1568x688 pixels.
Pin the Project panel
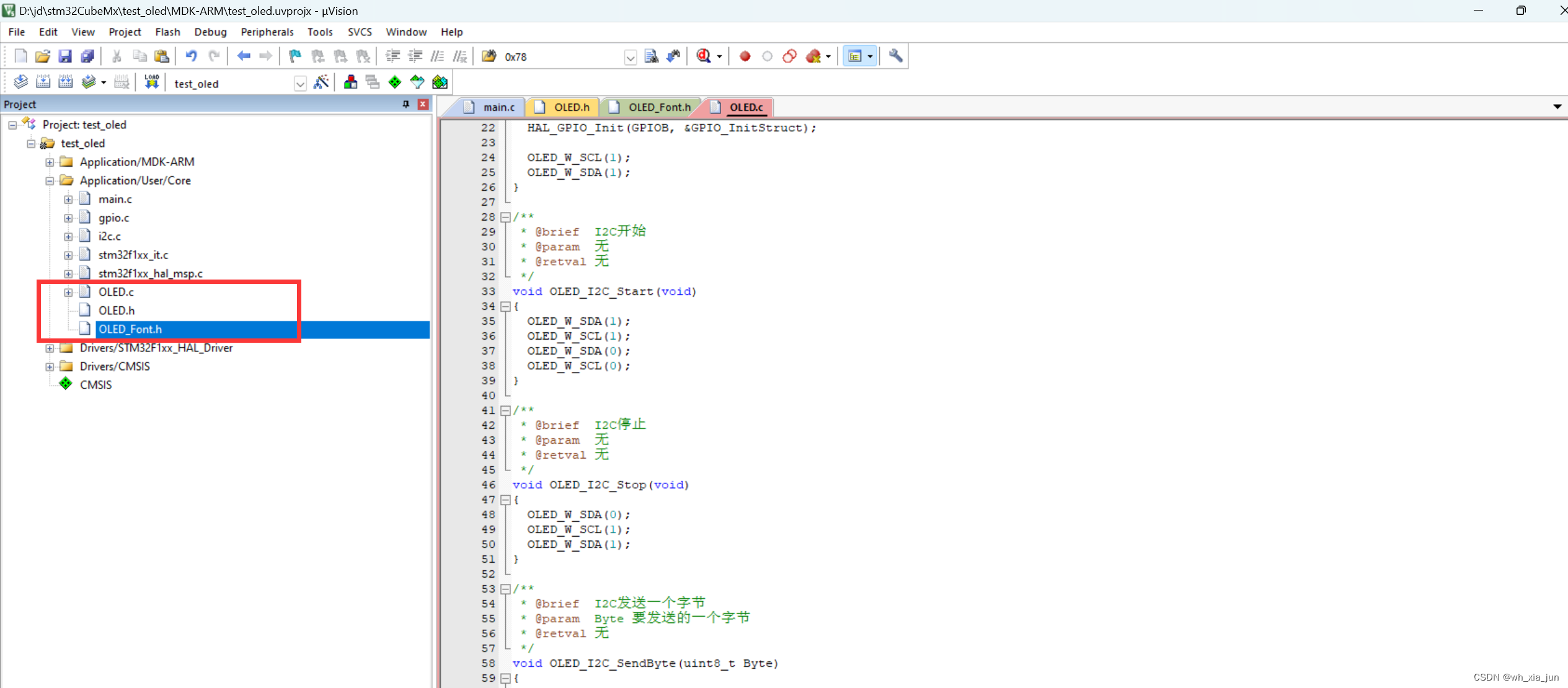(406, 104)
